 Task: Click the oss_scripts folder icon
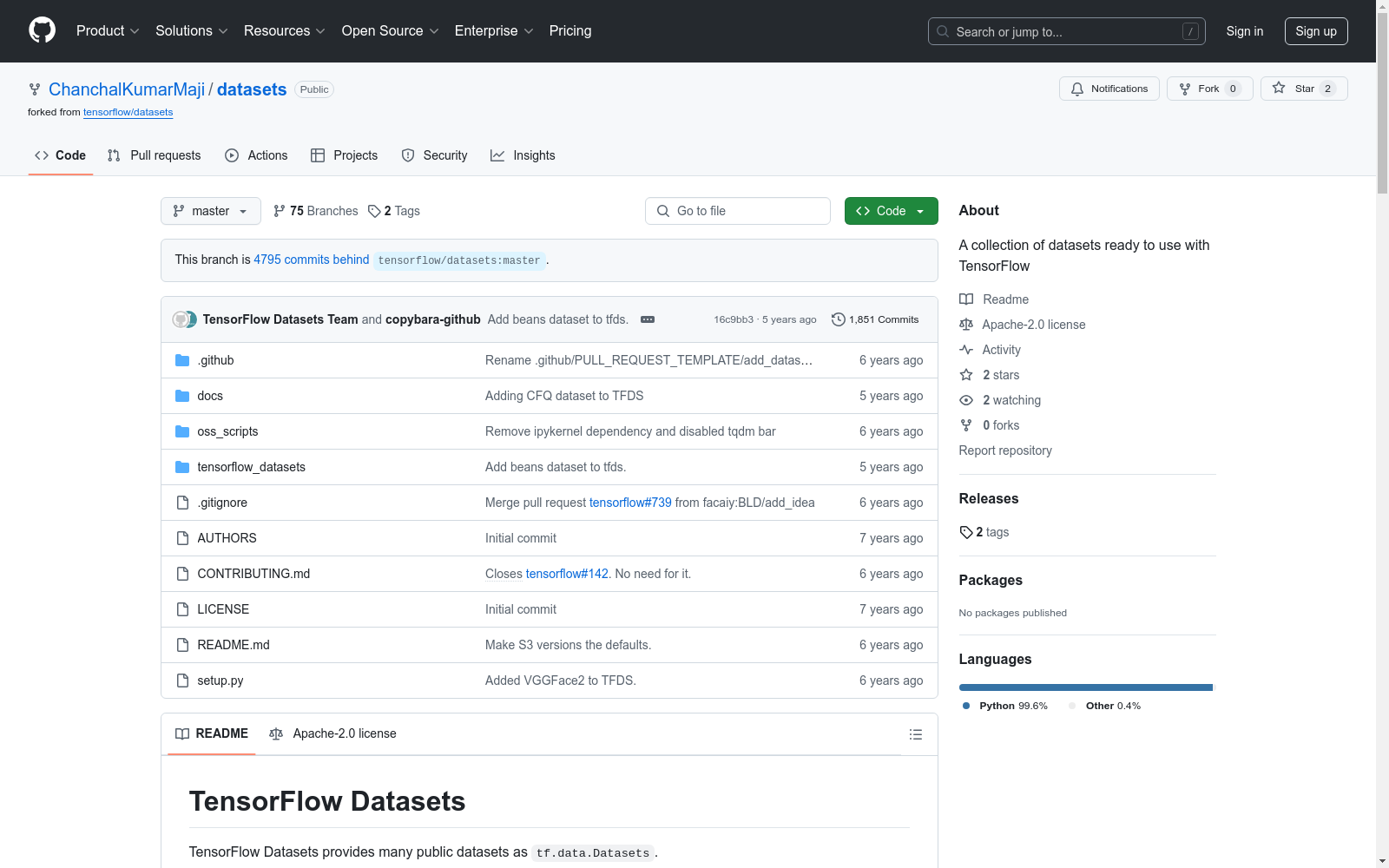point(182,431)
